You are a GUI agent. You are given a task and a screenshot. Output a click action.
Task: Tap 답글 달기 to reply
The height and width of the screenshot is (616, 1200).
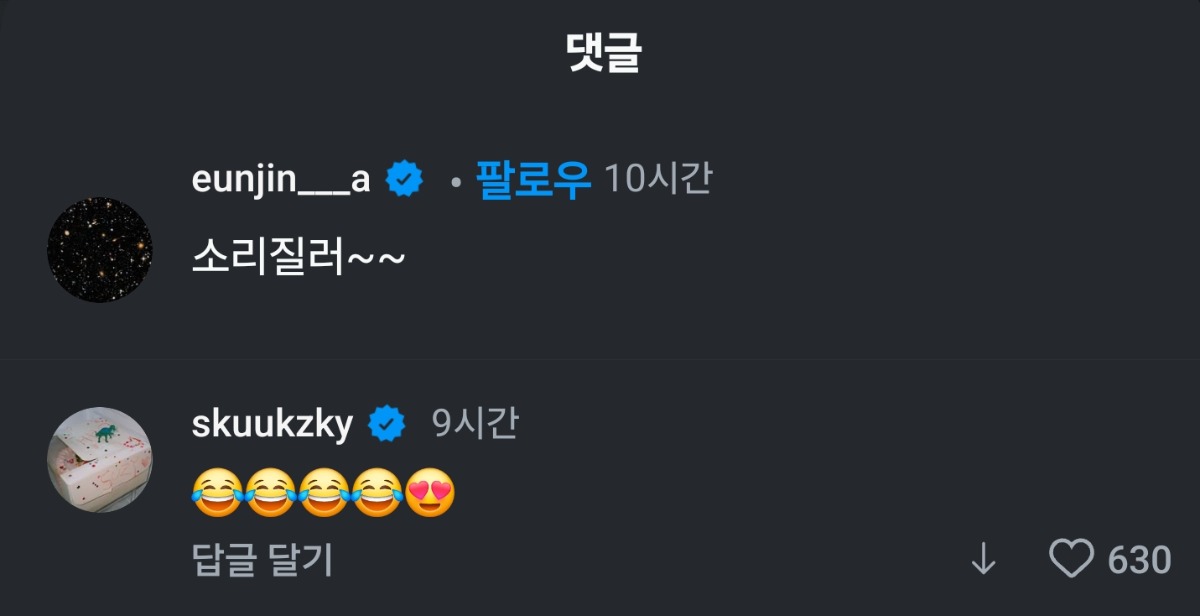click(x=262, y=560)
